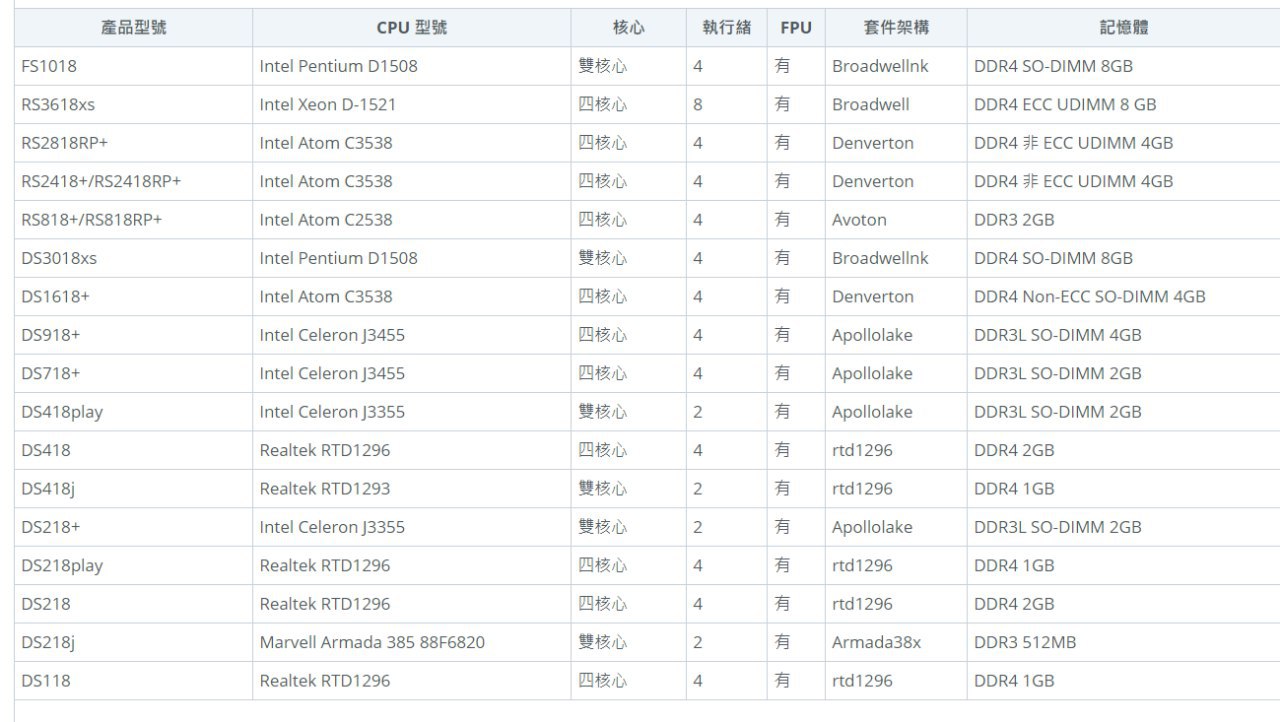1280x722 pixels.
Task: Click the CPU 型號 column header
Action: (x=411, y=28)
